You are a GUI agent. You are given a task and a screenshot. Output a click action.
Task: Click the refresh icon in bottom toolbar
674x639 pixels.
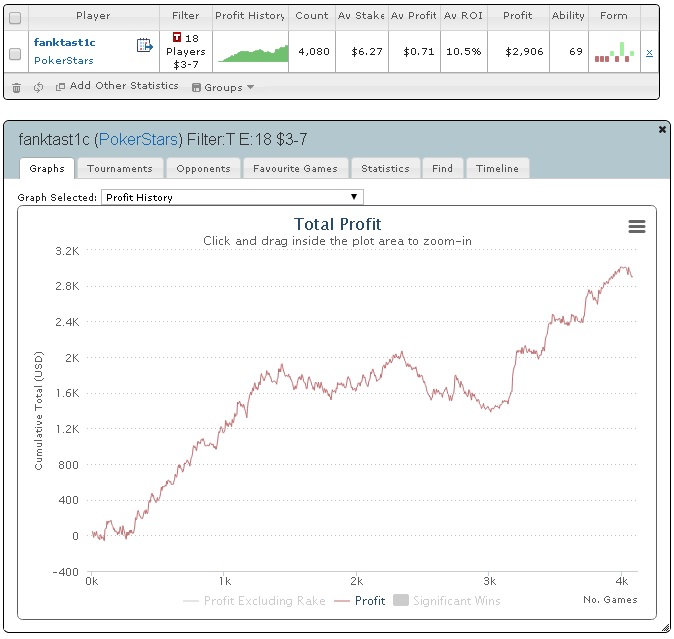point(38,87)
